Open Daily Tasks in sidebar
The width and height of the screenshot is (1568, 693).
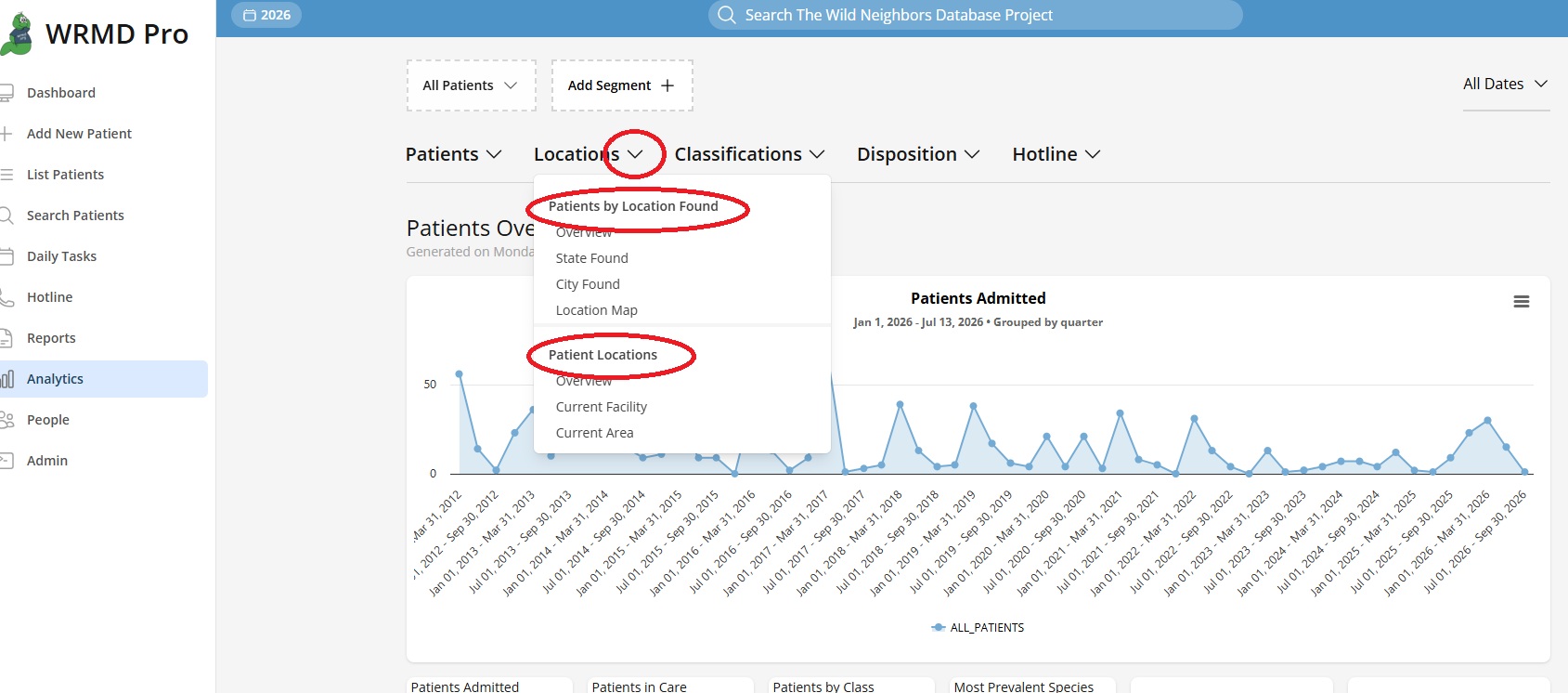pos(61,256)
